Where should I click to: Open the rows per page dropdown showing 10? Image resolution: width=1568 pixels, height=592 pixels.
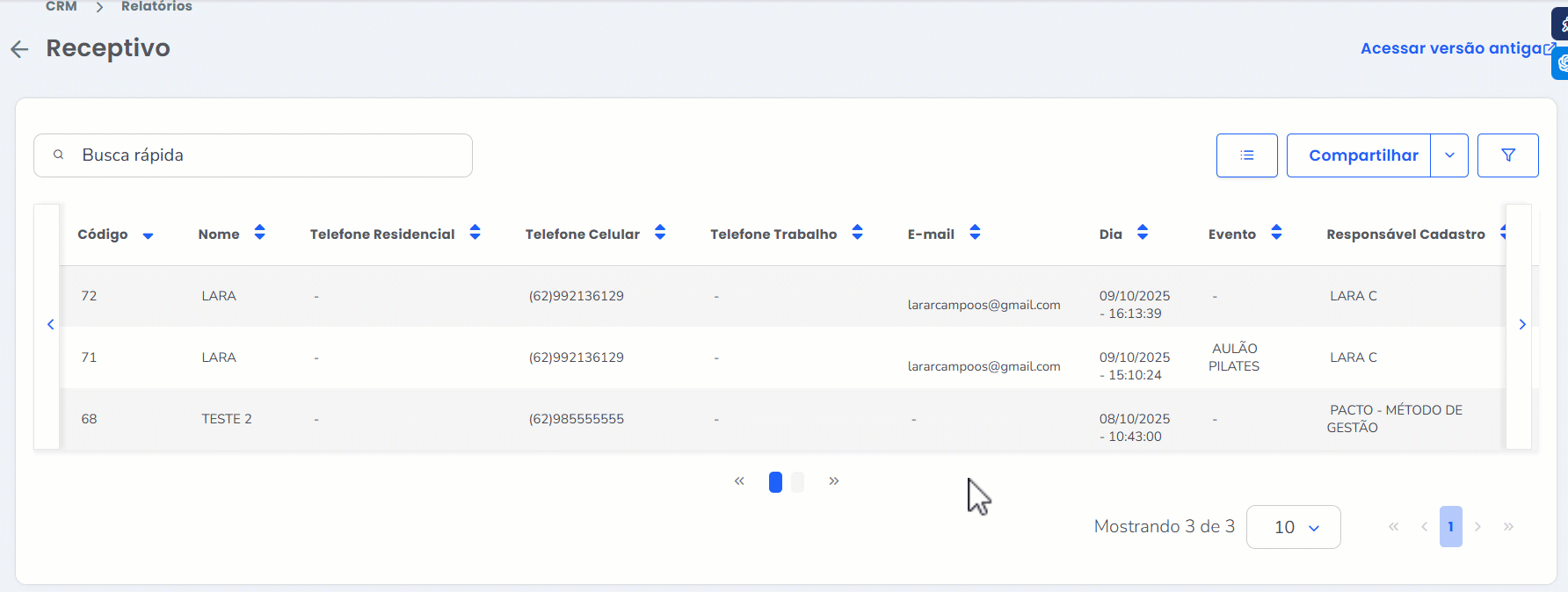(x=1293, y=527)
